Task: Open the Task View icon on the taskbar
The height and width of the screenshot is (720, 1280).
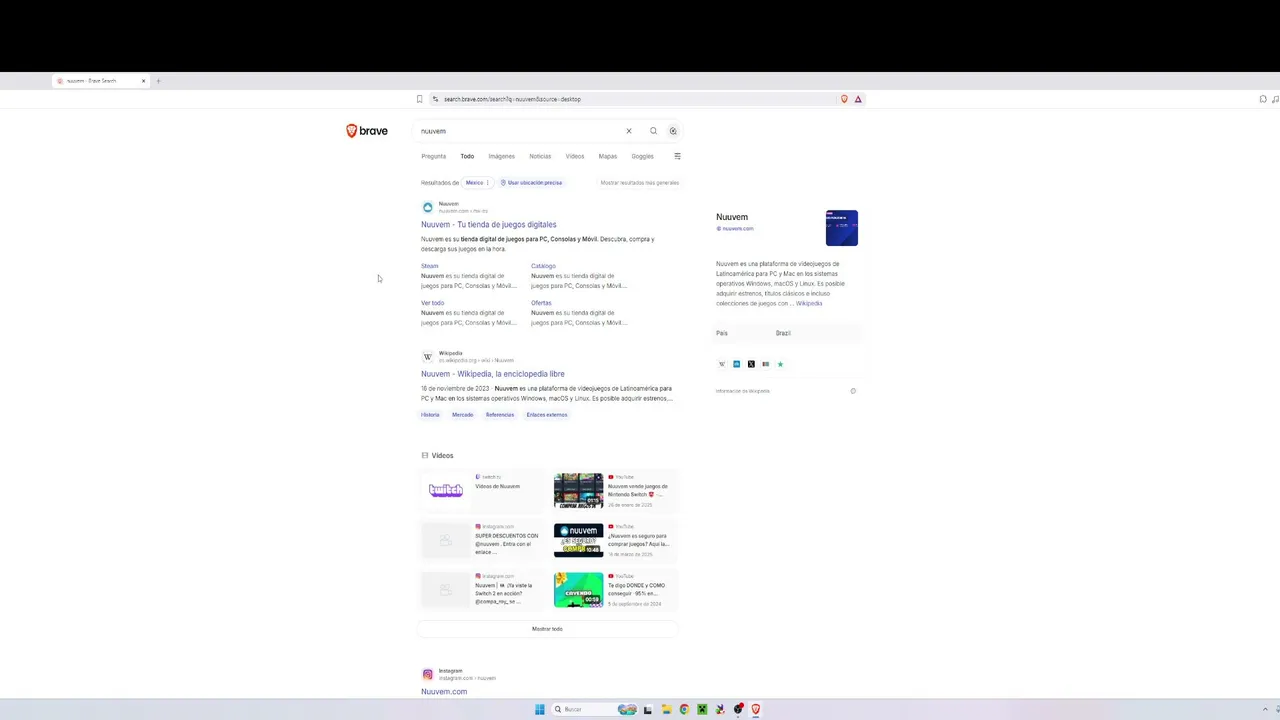Action: tap(648, 709)
